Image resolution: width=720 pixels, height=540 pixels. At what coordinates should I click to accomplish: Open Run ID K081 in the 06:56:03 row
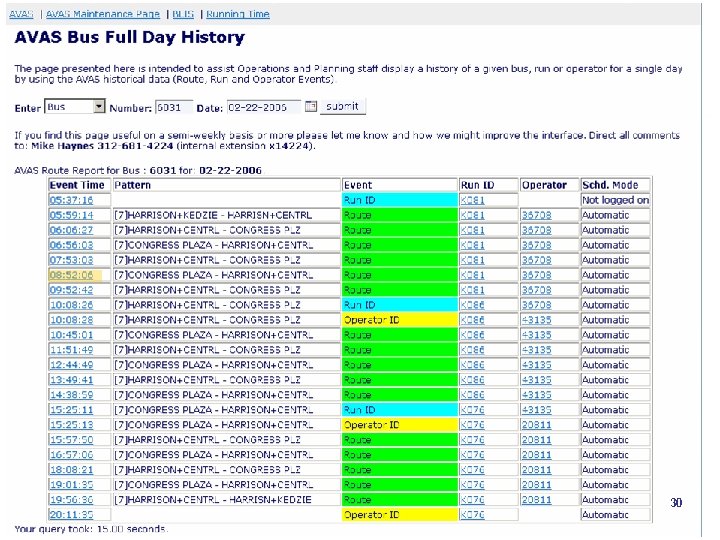[x=472, y=245]
